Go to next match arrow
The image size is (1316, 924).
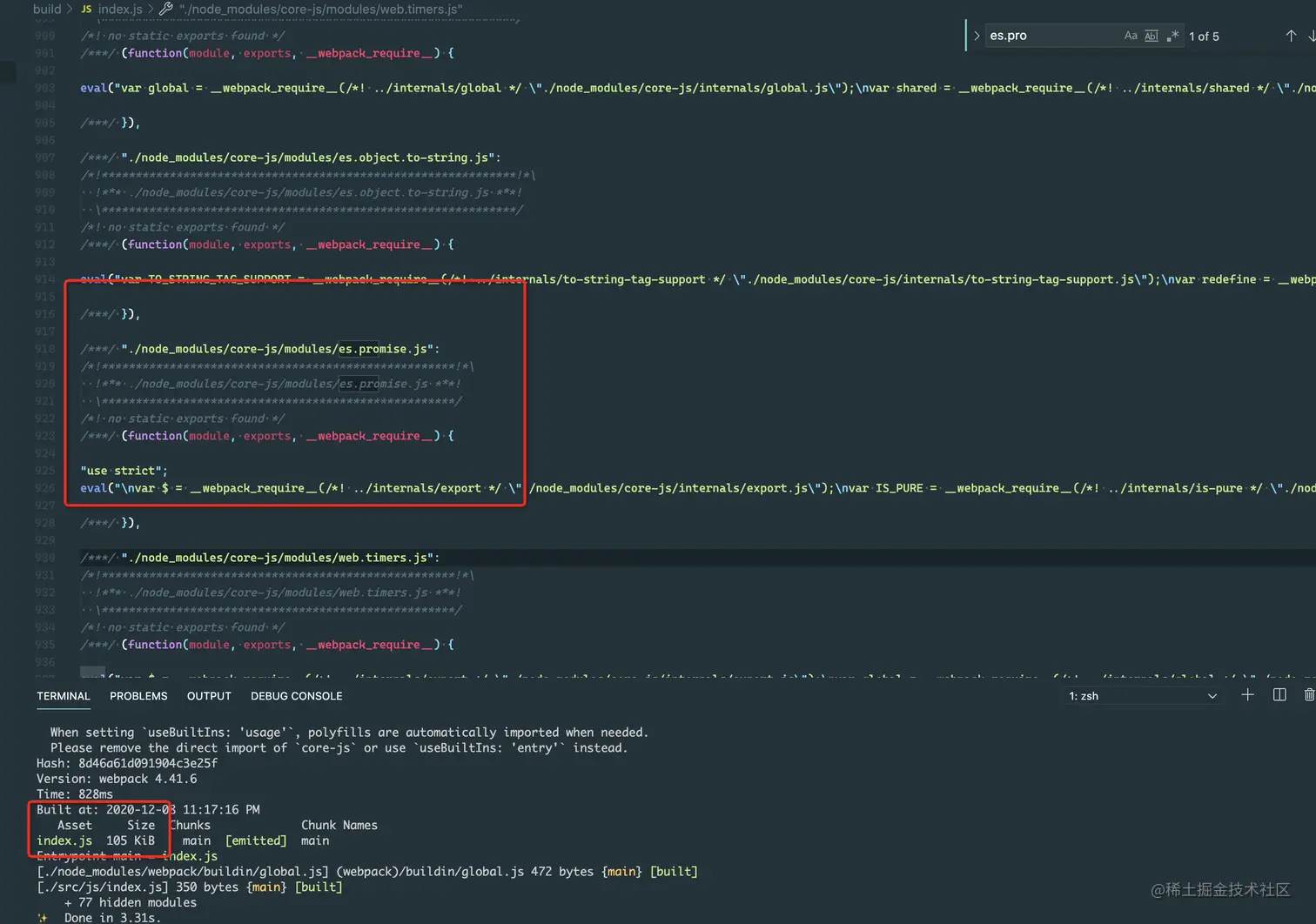[1311, 36]
